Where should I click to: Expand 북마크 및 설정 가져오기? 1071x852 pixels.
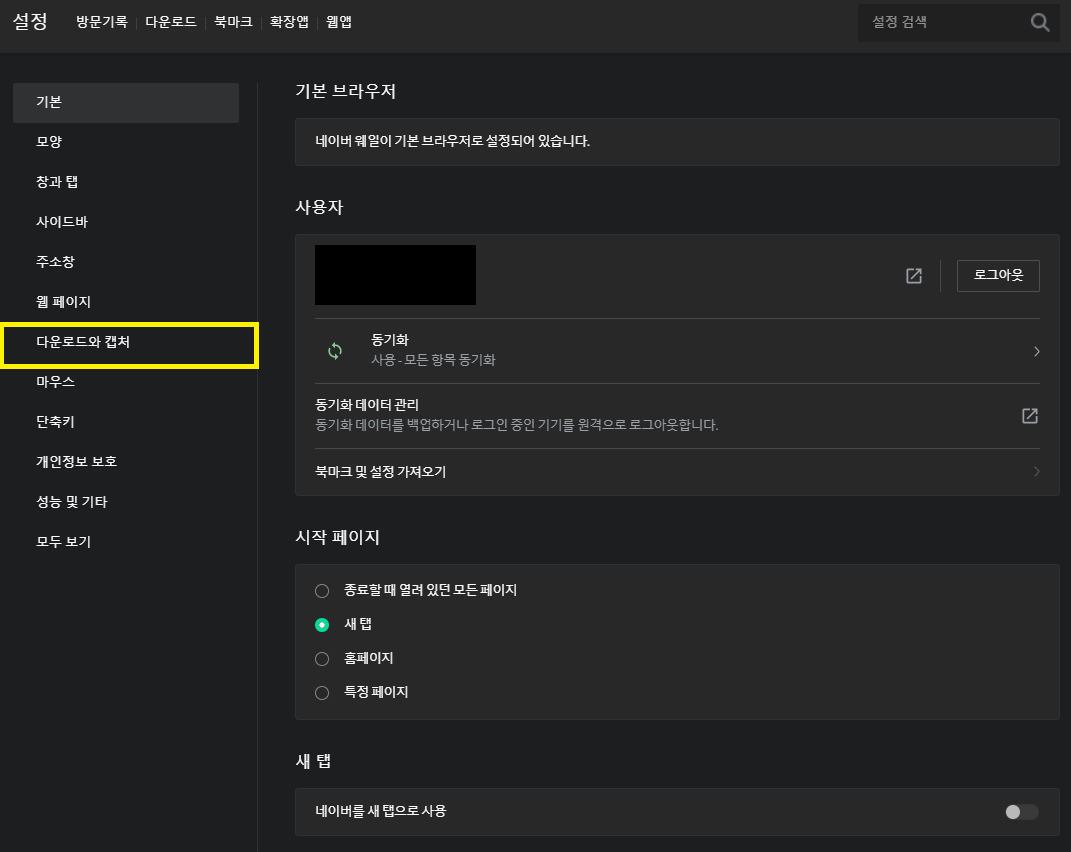pyautogui.click(x=1037, y=470)
